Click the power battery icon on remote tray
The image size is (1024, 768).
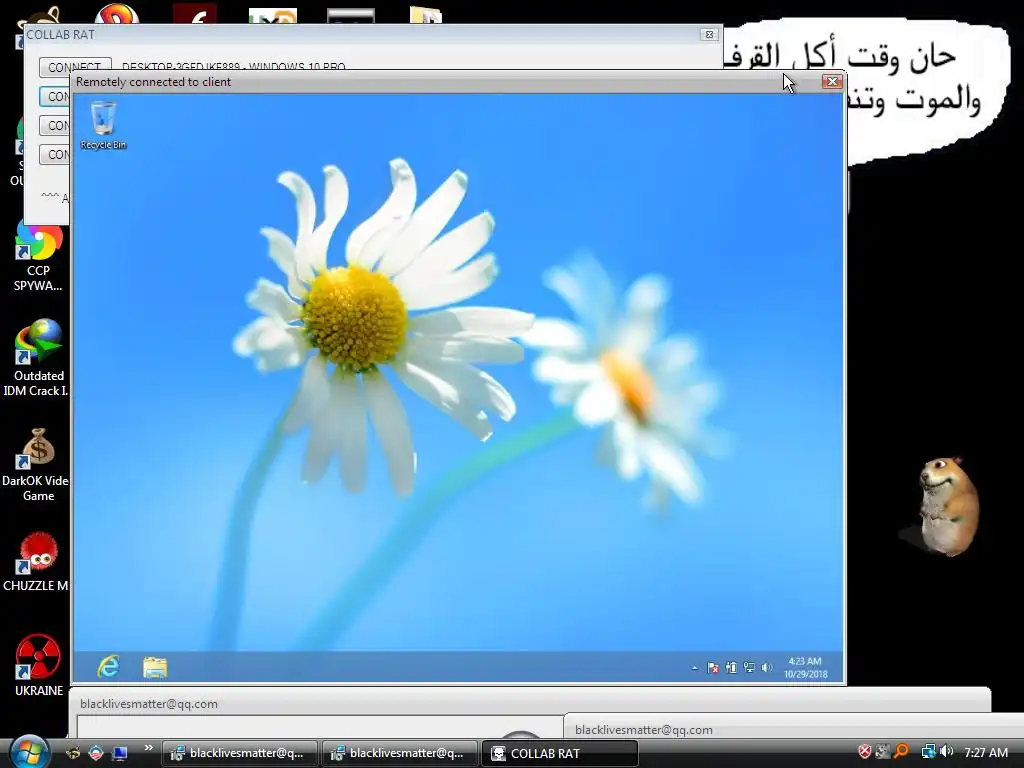pos(731,667)
